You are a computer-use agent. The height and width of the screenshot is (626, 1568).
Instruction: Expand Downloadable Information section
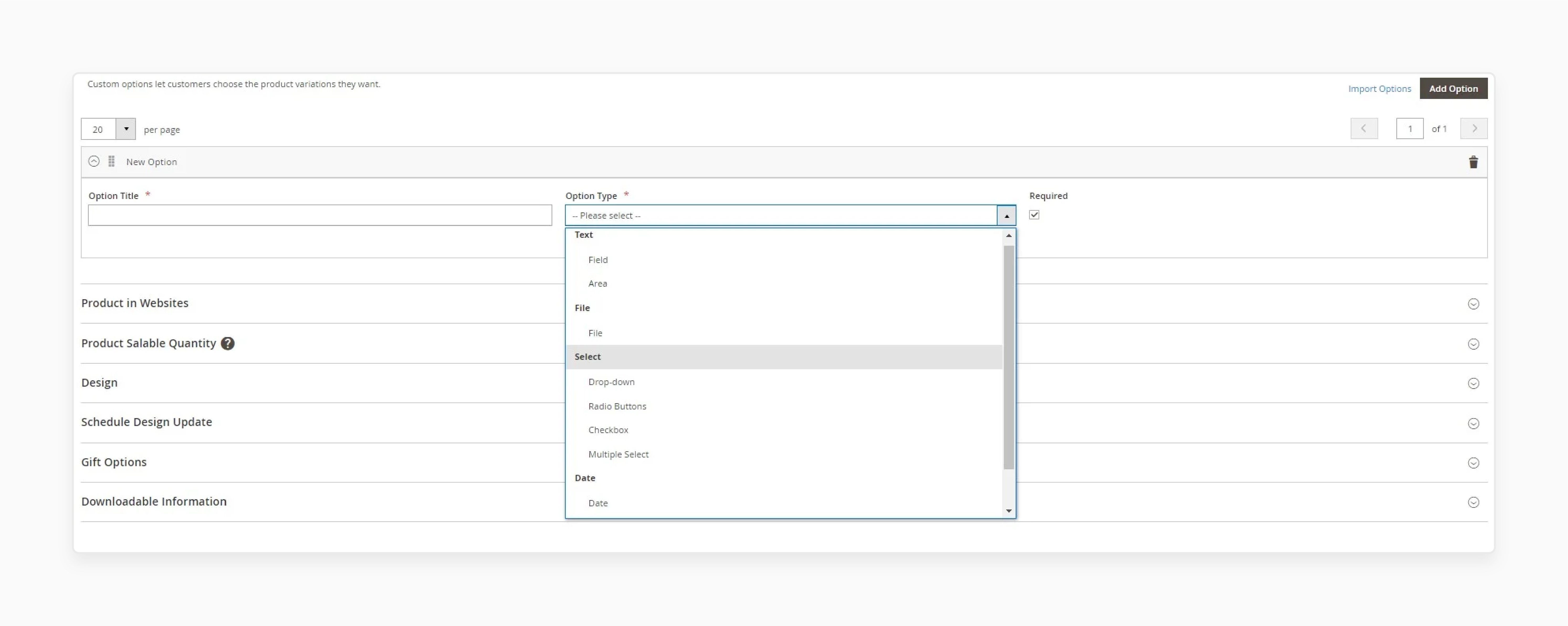pyautogui.click(x=1473, y=502)
